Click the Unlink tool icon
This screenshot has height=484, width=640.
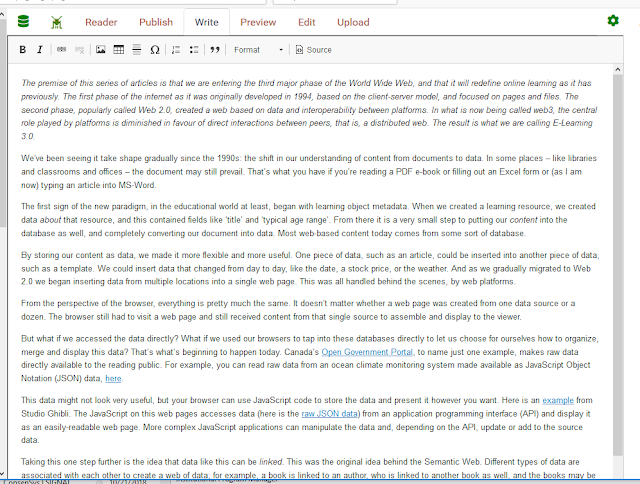pos(80,50)
